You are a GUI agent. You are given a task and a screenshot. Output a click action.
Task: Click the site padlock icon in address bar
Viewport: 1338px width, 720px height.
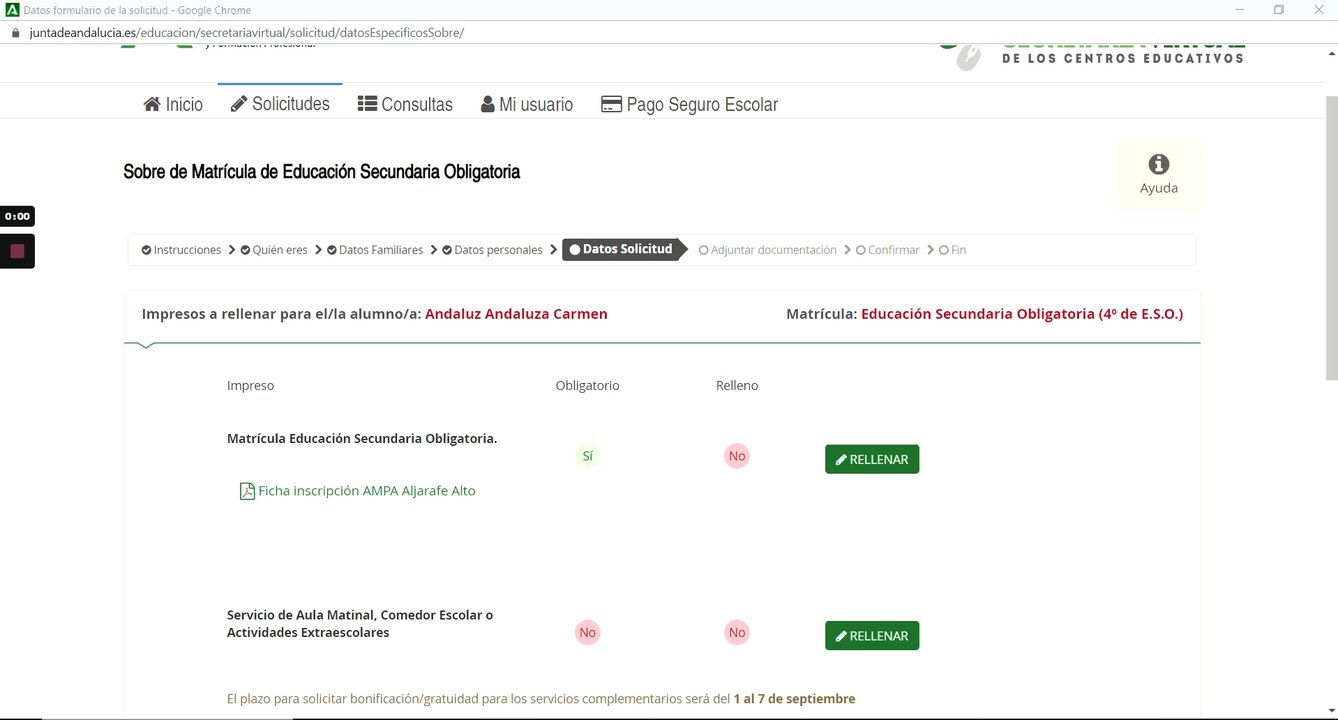click(14, 32)
